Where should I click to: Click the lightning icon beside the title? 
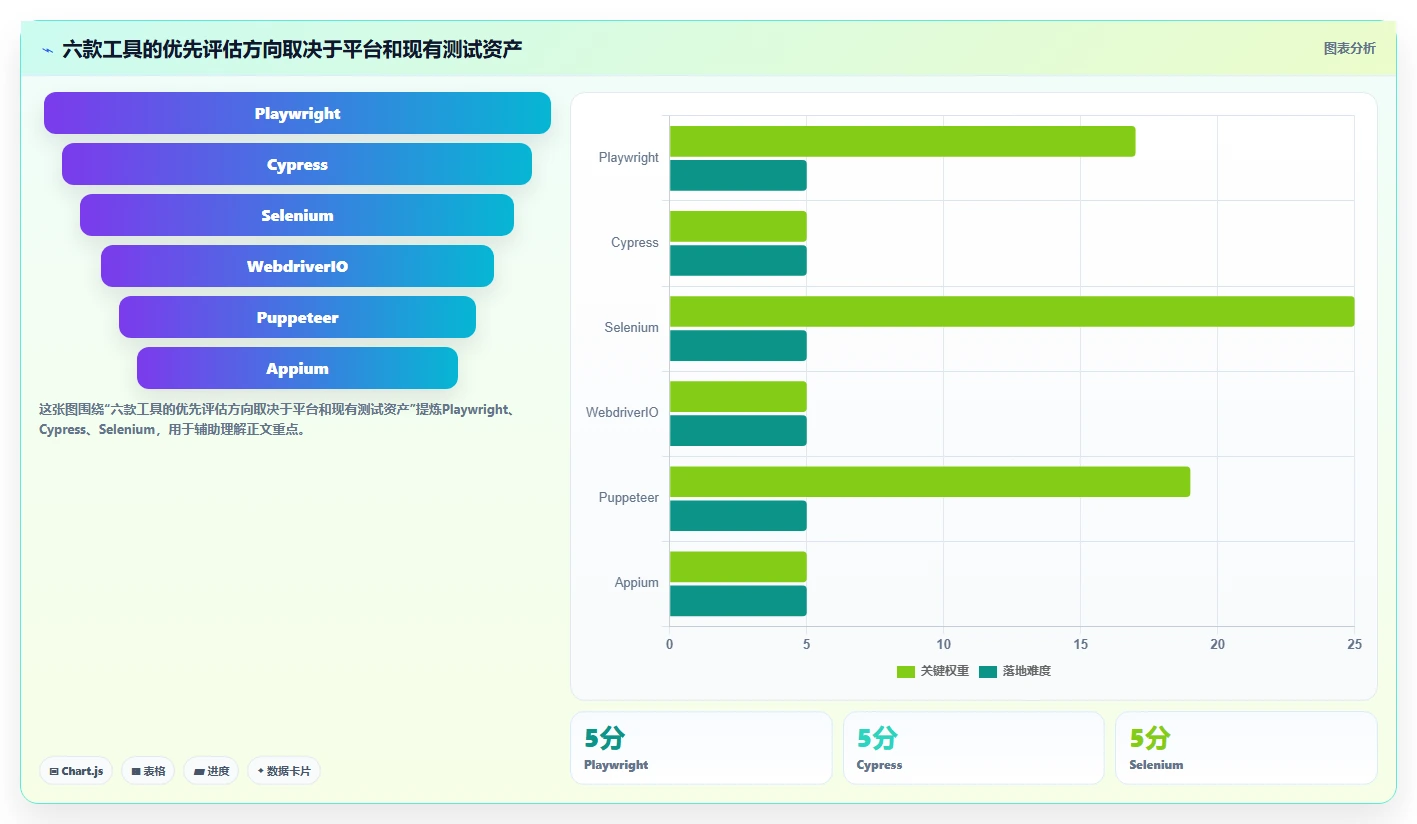pyautogui.click(x=48, y=49)
